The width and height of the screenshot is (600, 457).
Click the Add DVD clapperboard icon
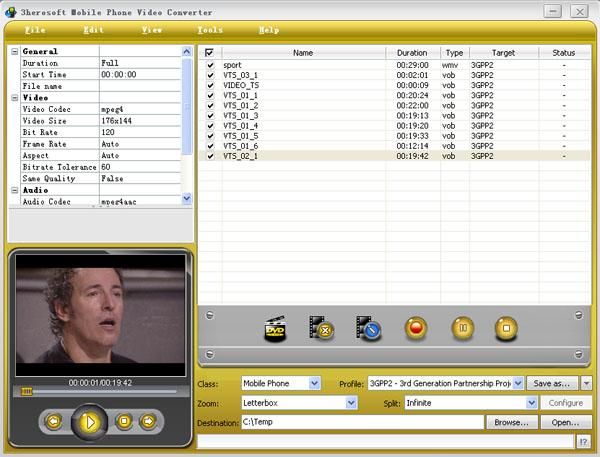click(x=276, y=328)
